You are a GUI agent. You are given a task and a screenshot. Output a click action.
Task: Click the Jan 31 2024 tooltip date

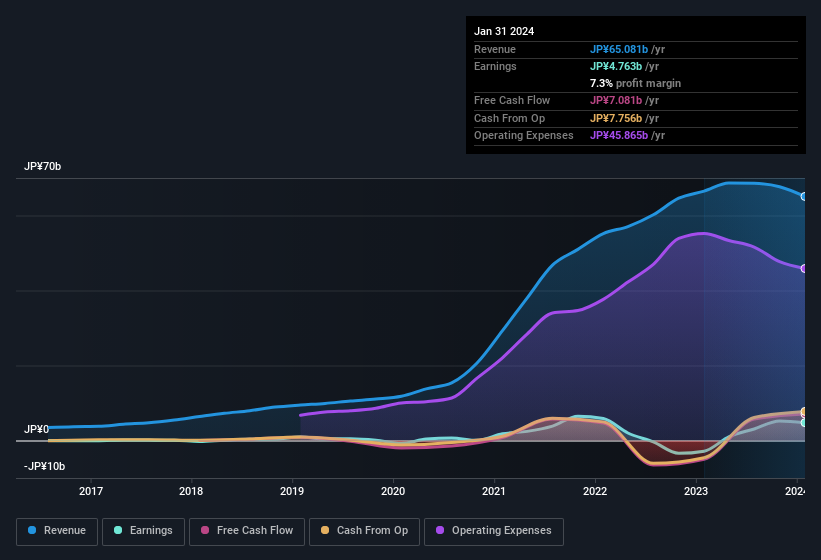(x=504, y=31)
